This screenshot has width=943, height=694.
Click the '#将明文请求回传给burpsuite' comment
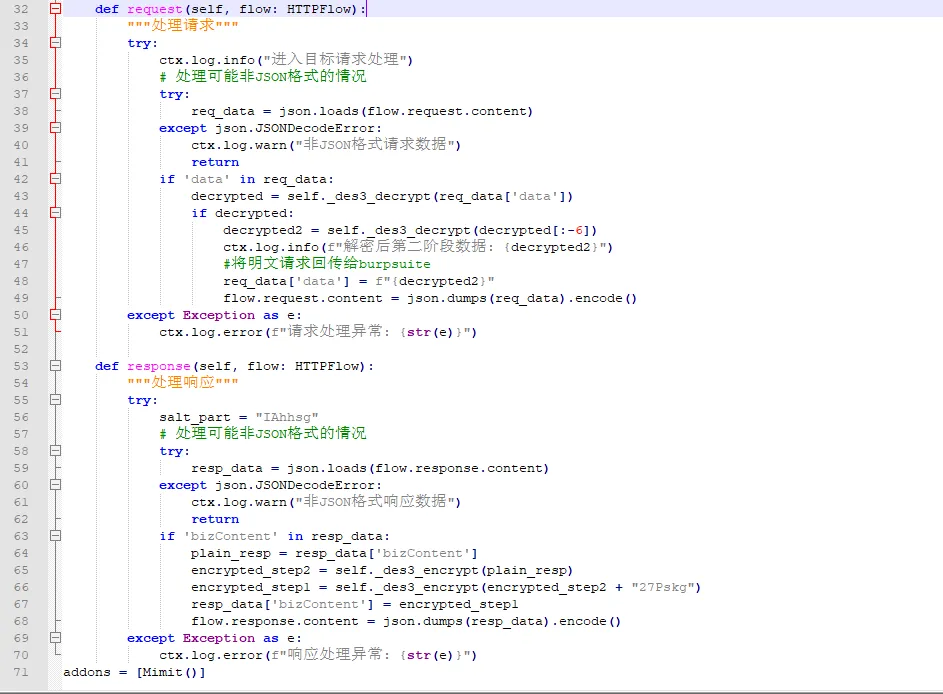[327, 264]
